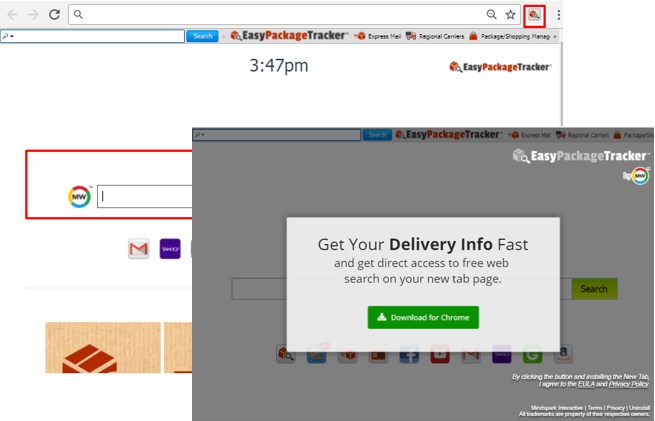This screenshot has height=421, width=655.
Task: Click the EasyPackageTracker logo below the clock
Action: pos(500,67)
